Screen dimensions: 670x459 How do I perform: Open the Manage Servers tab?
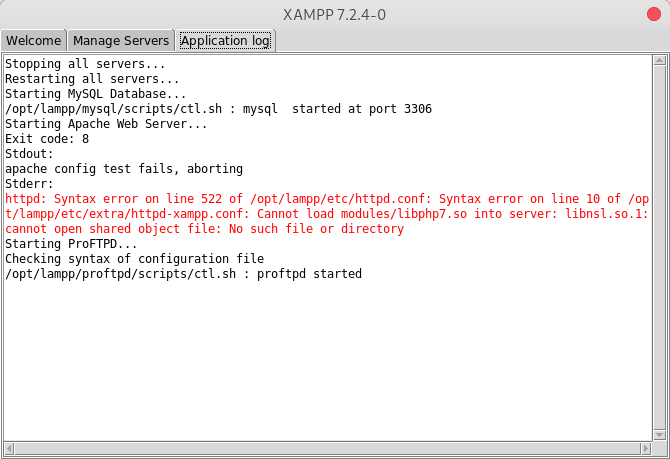tap(121, 41)
